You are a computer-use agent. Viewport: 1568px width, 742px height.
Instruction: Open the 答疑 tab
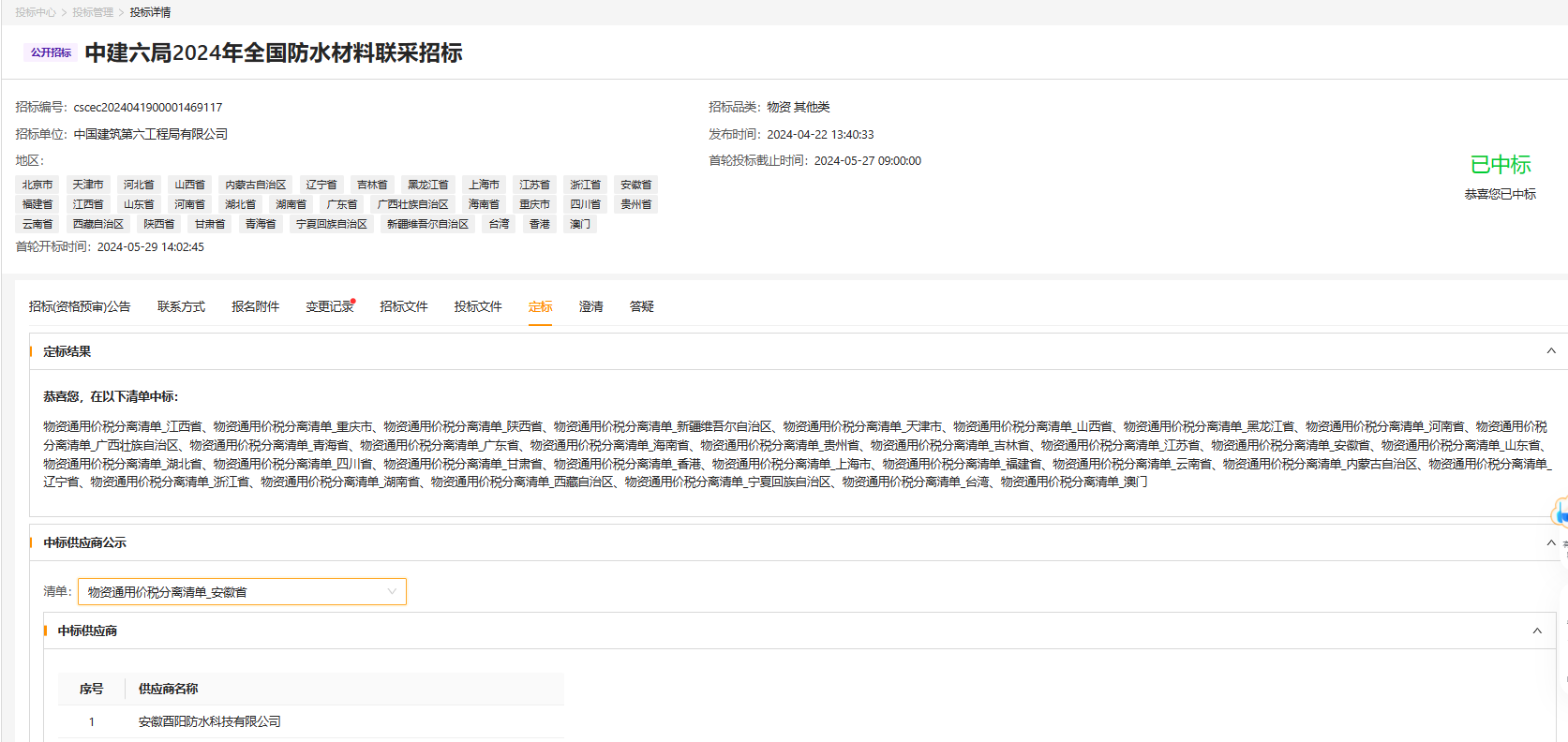pyautogui.click(x=641, y=306)
